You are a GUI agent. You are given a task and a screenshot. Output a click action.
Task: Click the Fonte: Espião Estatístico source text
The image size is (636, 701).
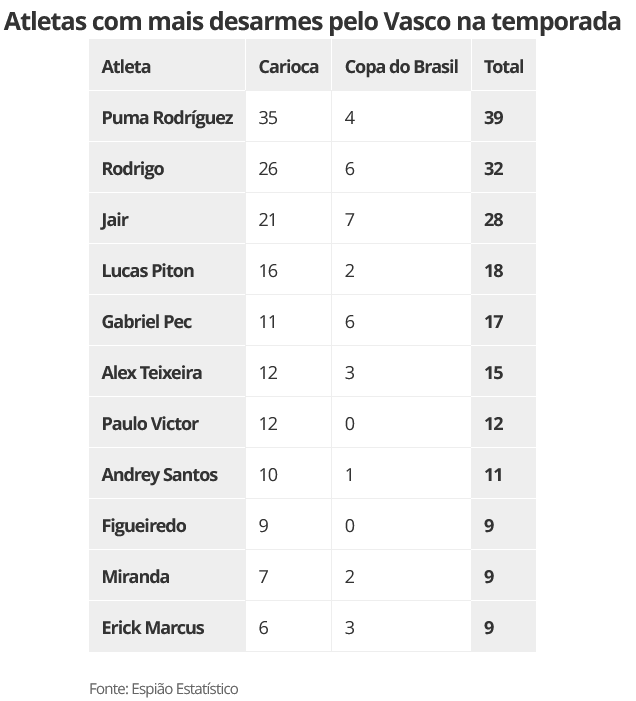click(164, 689)
